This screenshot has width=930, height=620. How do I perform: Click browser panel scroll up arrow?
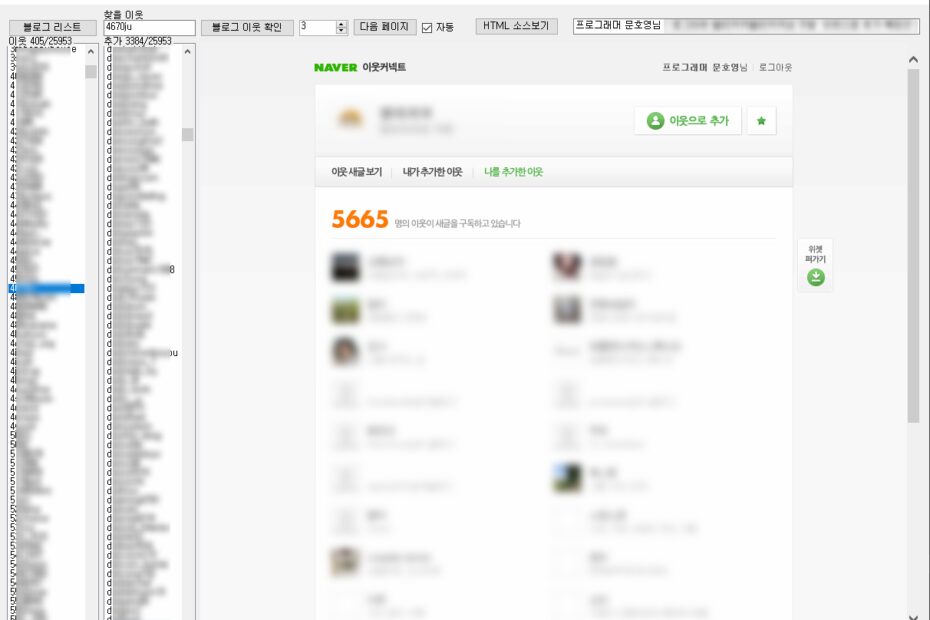(x=913, y=59)
